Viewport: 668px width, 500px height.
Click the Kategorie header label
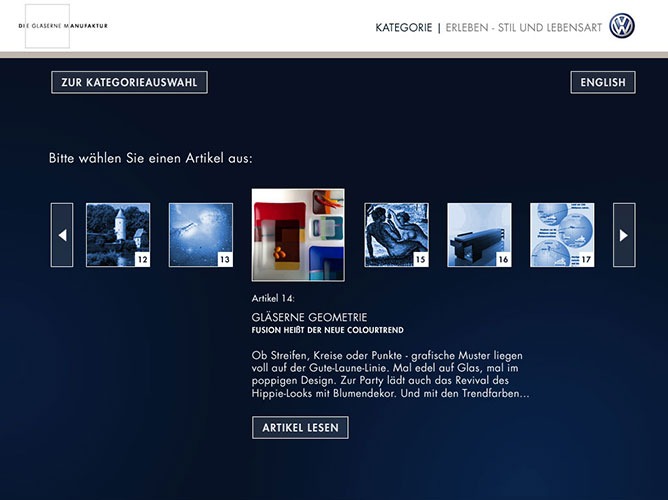pyautogui.click(x=403, y=28)
